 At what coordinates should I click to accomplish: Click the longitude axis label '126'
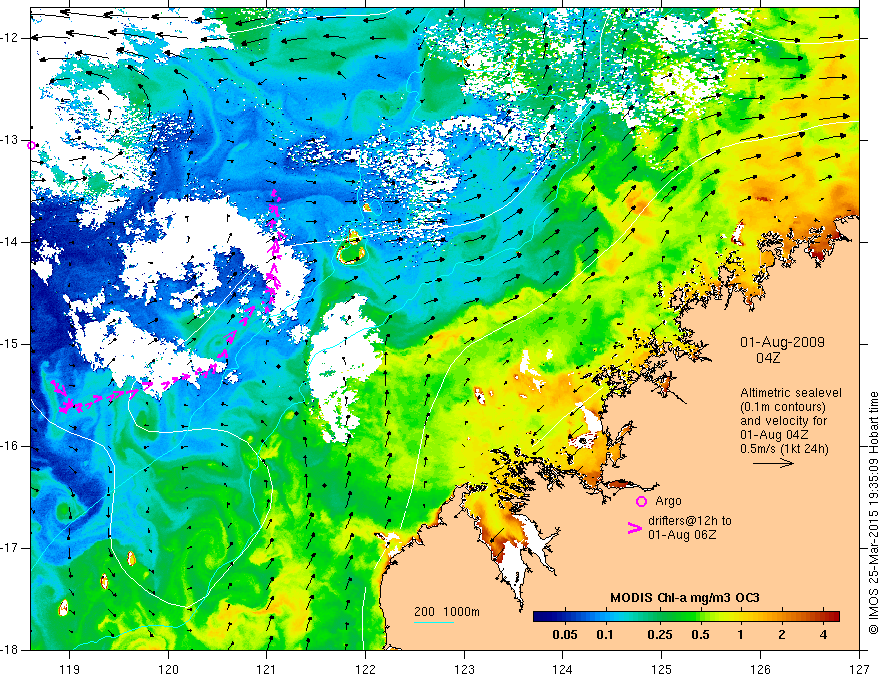click(760, 669)
